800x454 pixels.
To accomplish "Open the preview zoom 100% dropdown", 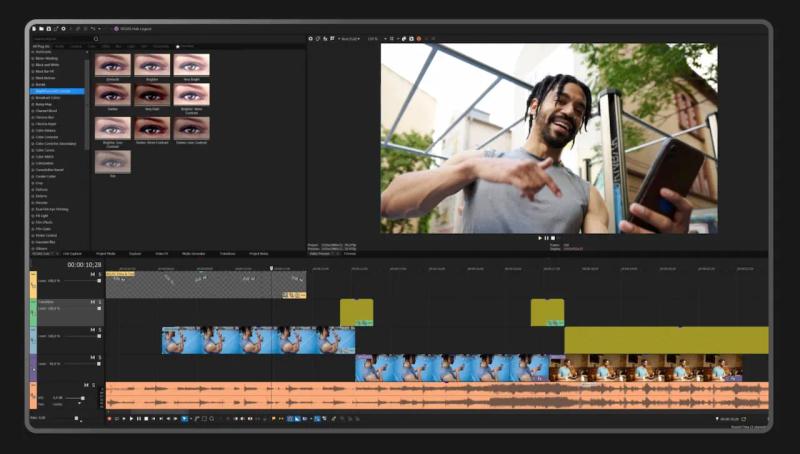I will pos(377,38).
